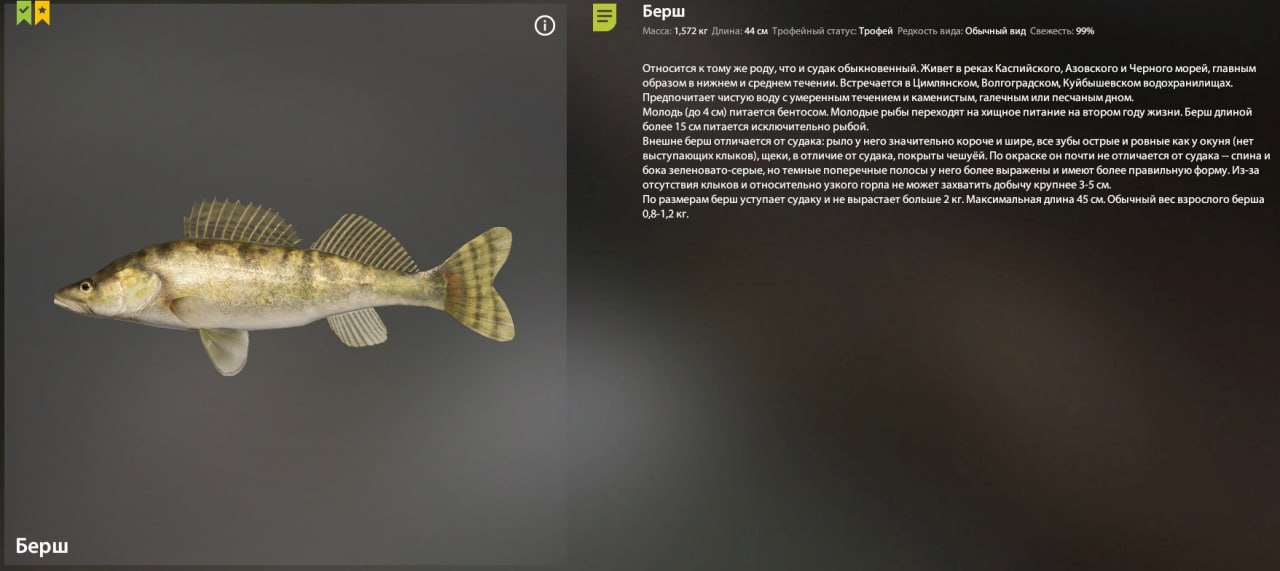The height and width of the screenshot is (571, 1280).
Task: Click the Свежесть 99% indicator
Action: tap(1063, 31)
